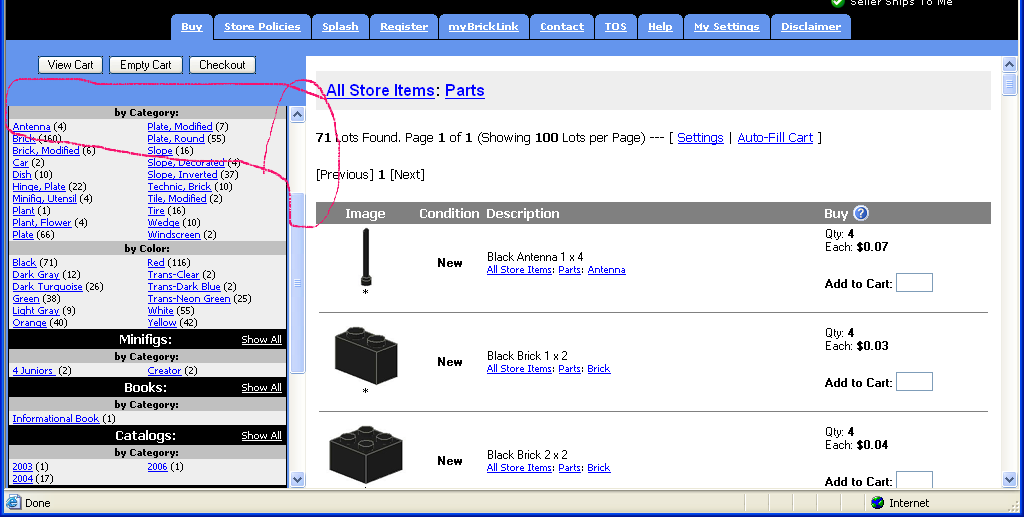Click the View Cart button

71,65
